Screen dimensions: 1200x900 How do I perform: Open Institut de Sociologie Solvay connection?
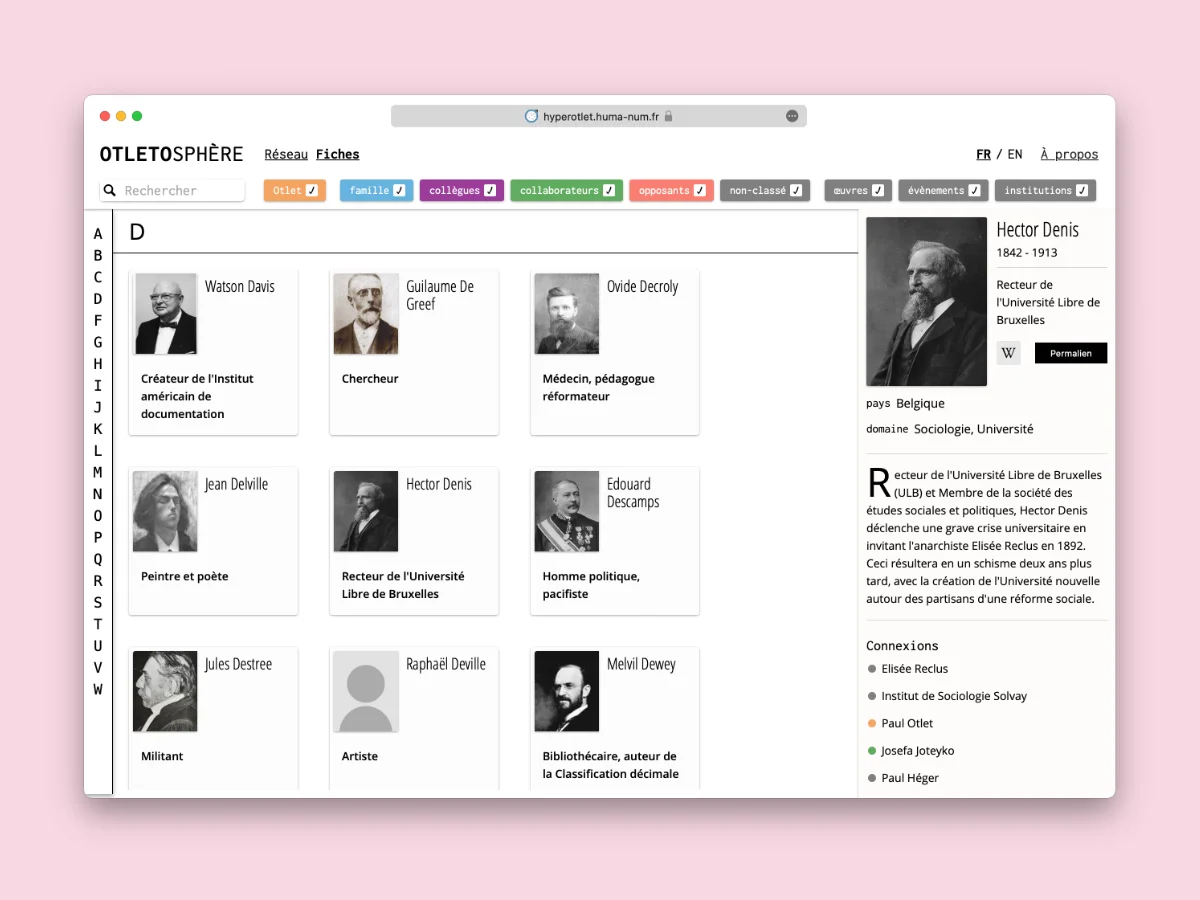click(954, 696)
